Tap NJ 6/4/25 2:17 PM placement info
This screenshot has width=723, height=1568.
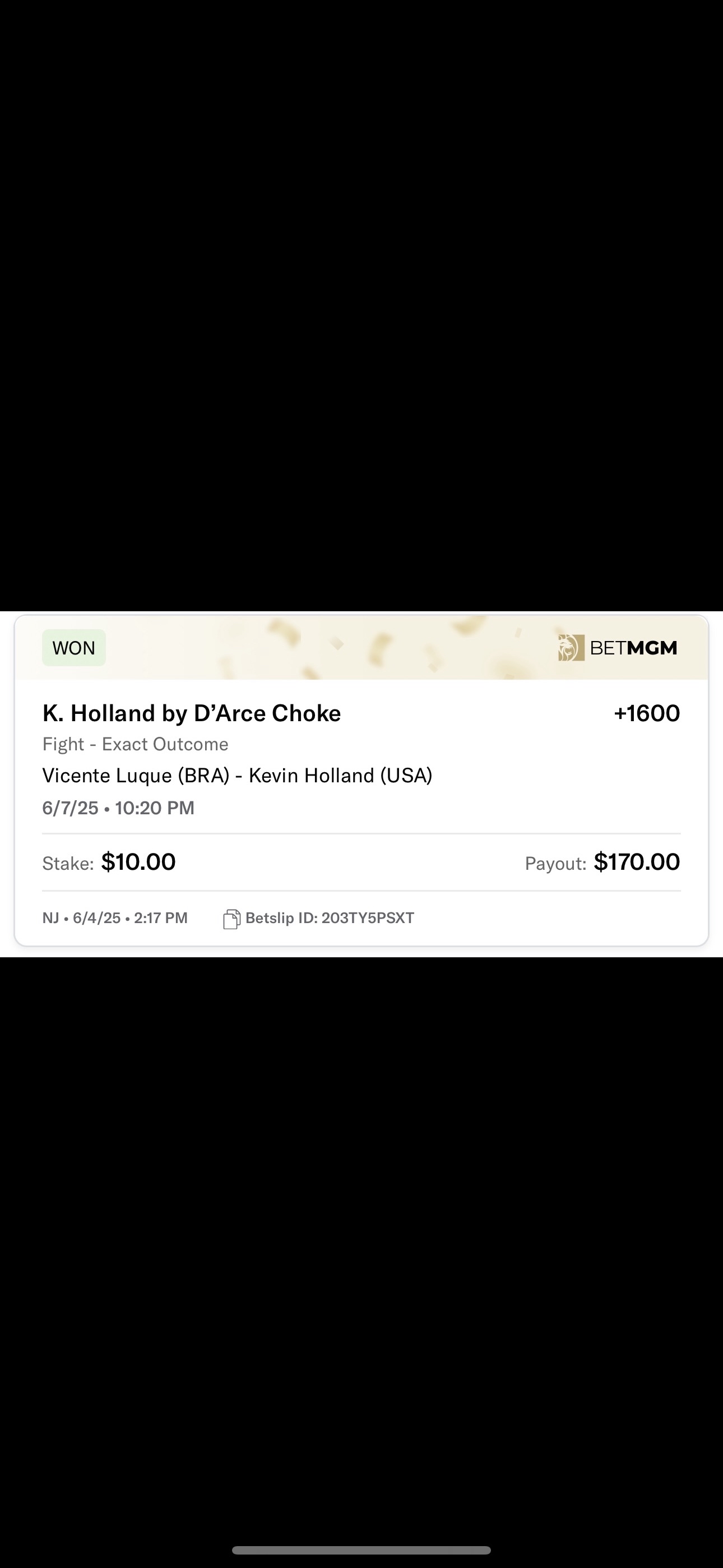(115, 918)
